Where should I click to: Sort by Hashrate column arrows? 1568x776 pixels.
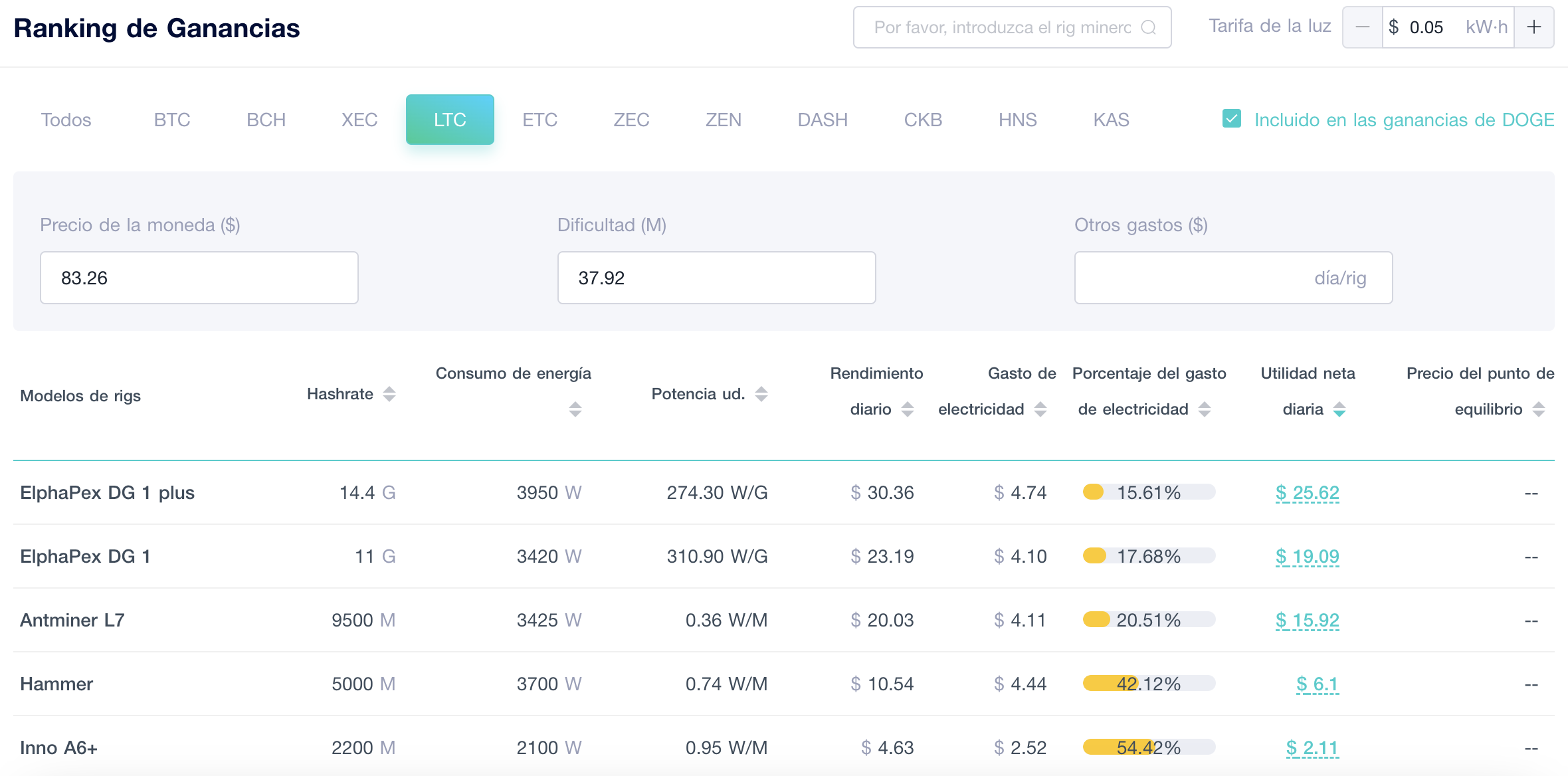[389, 394]
